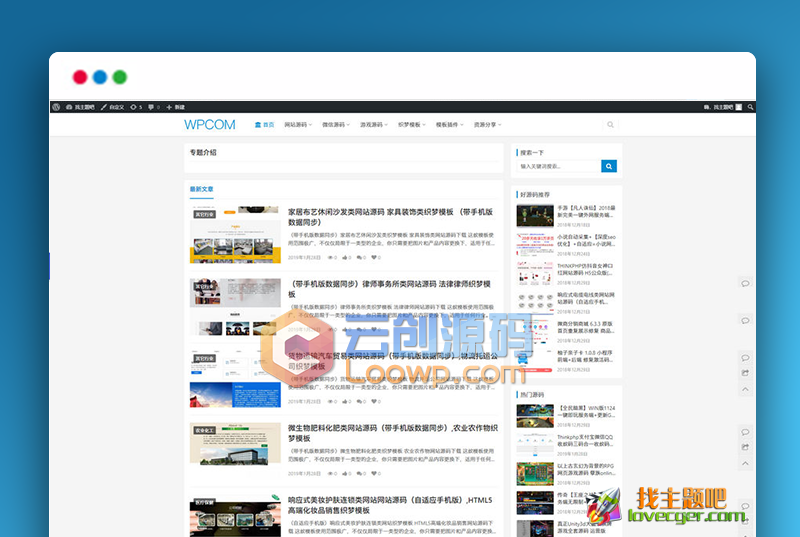Viewport: 800px width, 537px height.
Task: Click the thumbs-up icon under 家居布艺休闲沙发 article
Action: pos(346,258)
